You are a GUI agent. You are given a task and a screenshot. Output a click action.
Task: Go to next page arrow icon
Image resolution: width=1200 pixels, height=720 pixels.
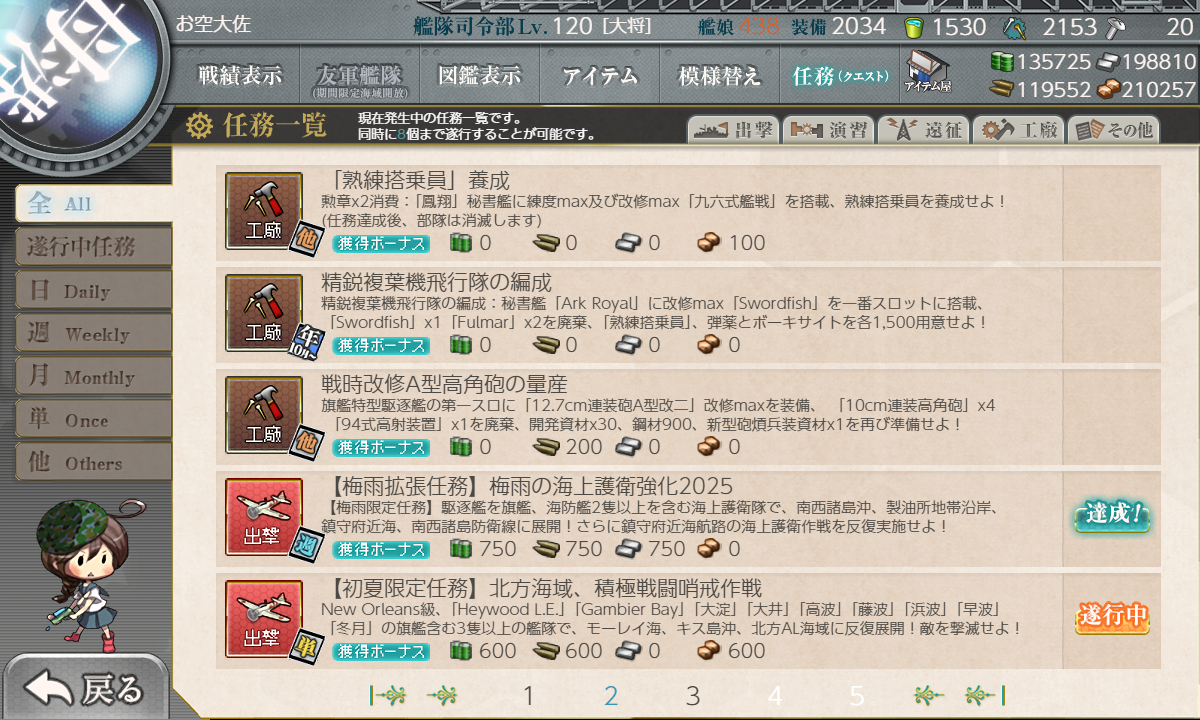[929, 696]
